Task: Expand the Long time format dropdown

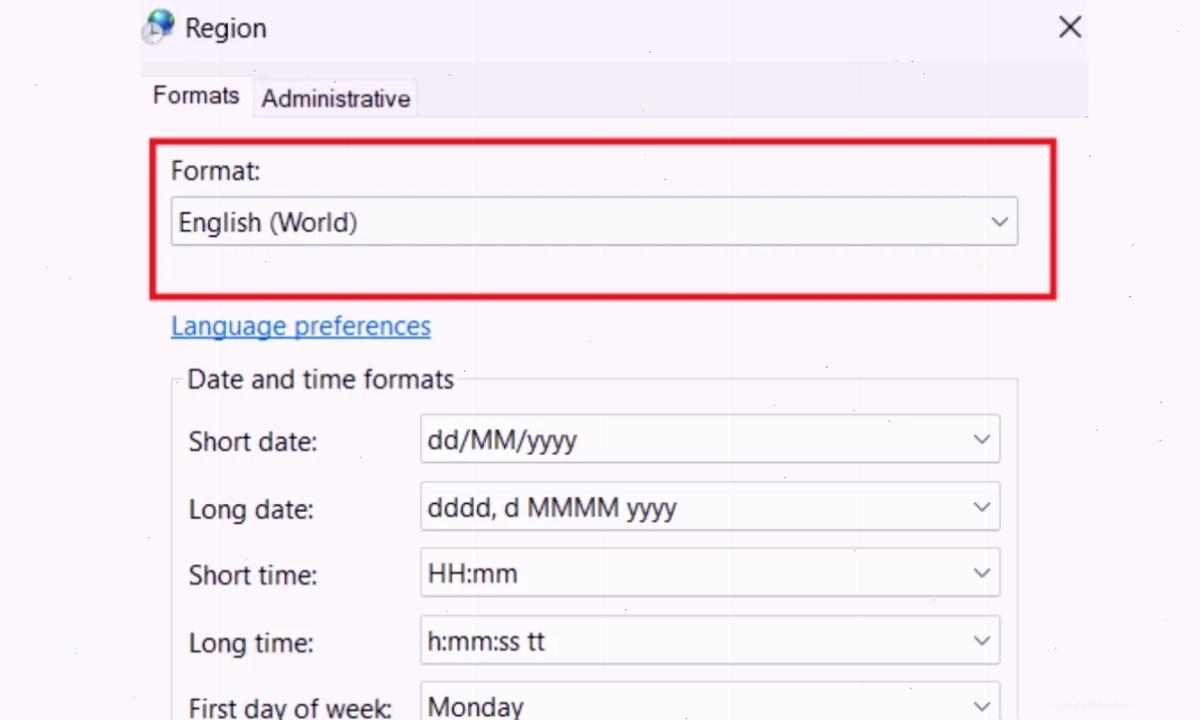Action: (x=710, y=641)
